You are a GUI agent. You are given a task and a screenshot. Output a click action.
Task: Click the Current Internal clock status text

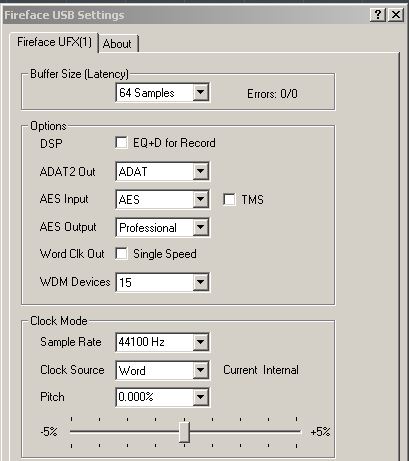(261, 370)
